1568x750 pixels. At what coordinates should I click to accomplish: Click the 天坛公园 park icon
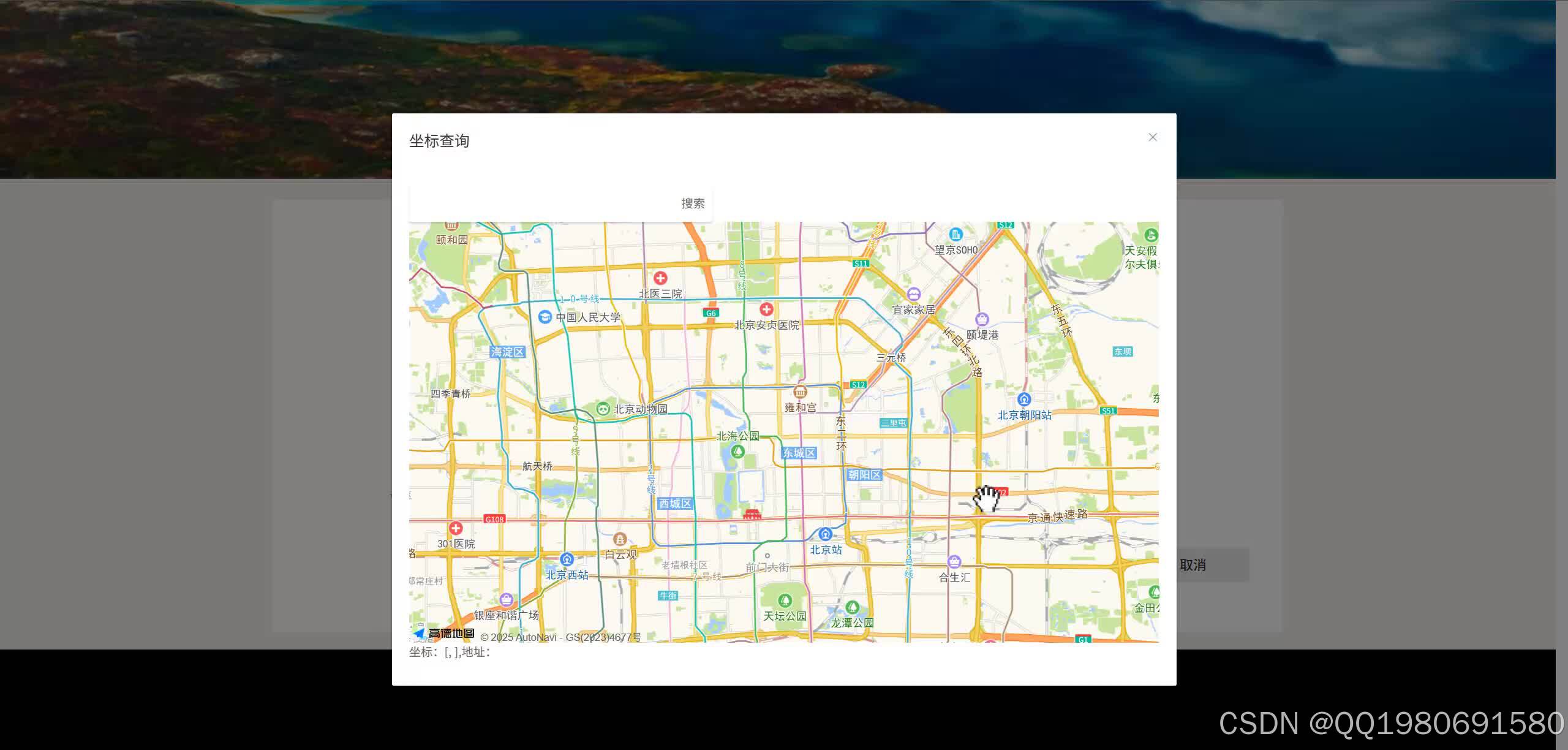tap(785, 600)
